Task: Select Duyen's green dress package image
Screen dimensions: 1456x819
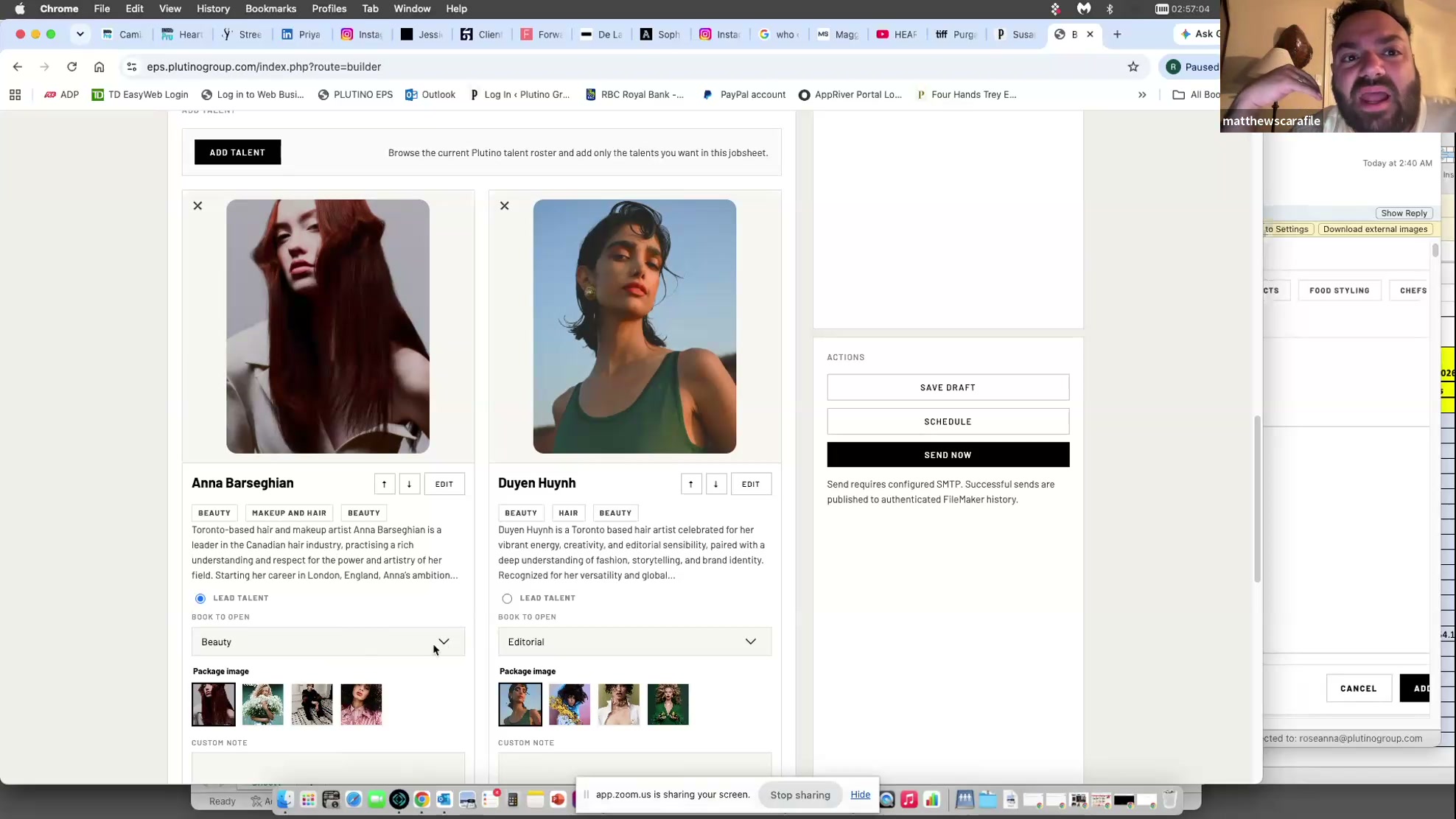Action: pyautogui.click(x=668, y=704)
